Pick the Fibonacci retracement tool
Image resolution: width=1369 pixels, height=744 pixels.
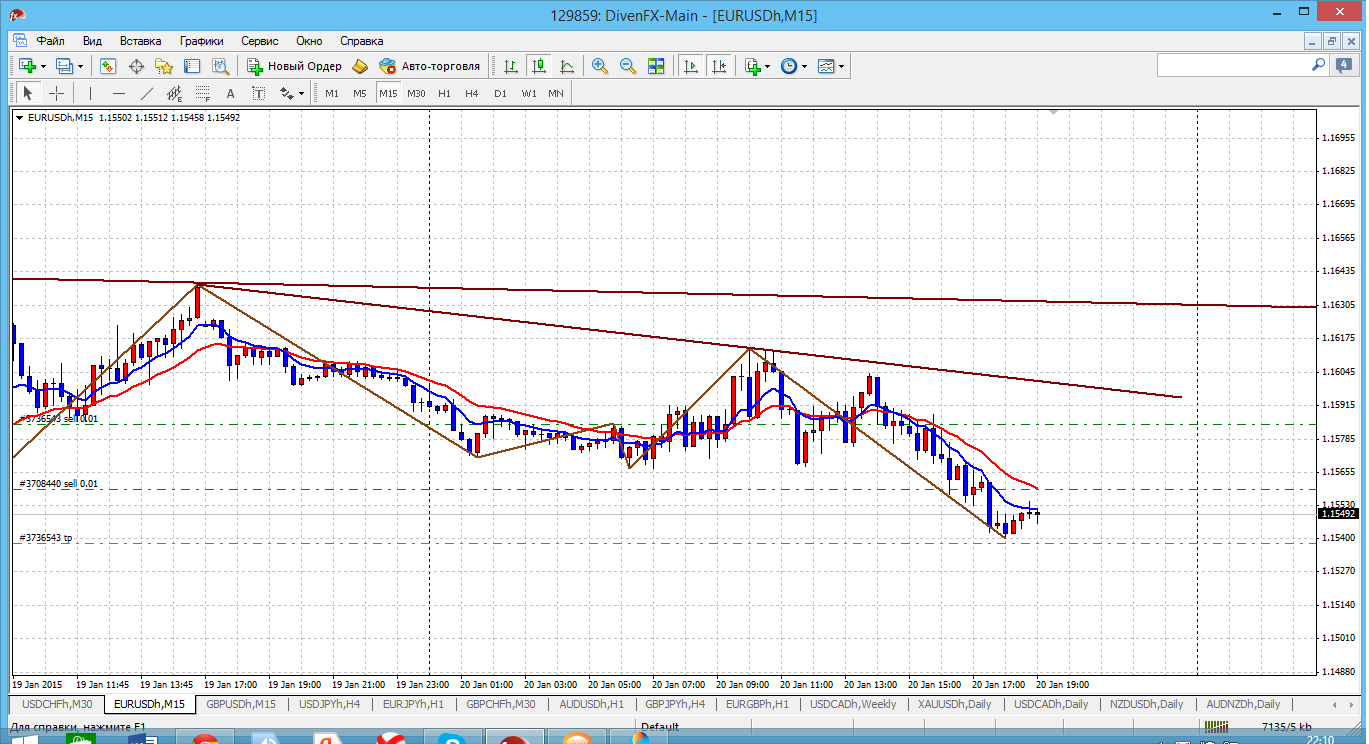204,93
